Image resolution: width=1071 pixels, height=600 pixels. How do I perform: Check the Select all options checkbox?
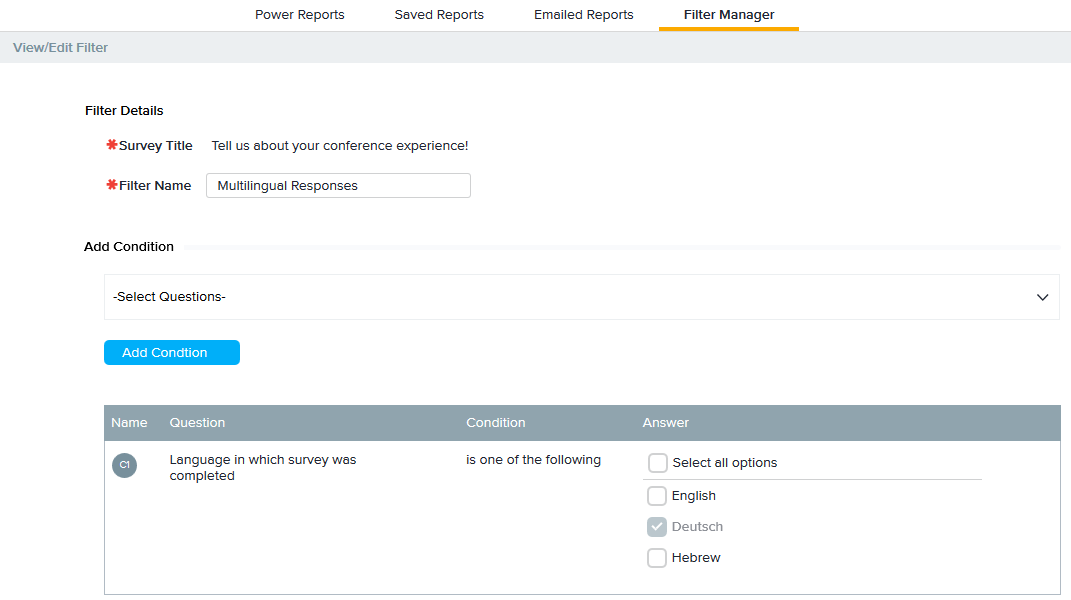(657, 463)
